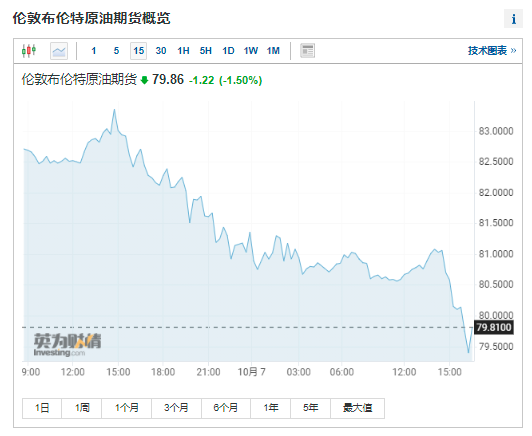The image size is (532, 436).
Task: Select the 5 minute interval
Action: point(116,51)
